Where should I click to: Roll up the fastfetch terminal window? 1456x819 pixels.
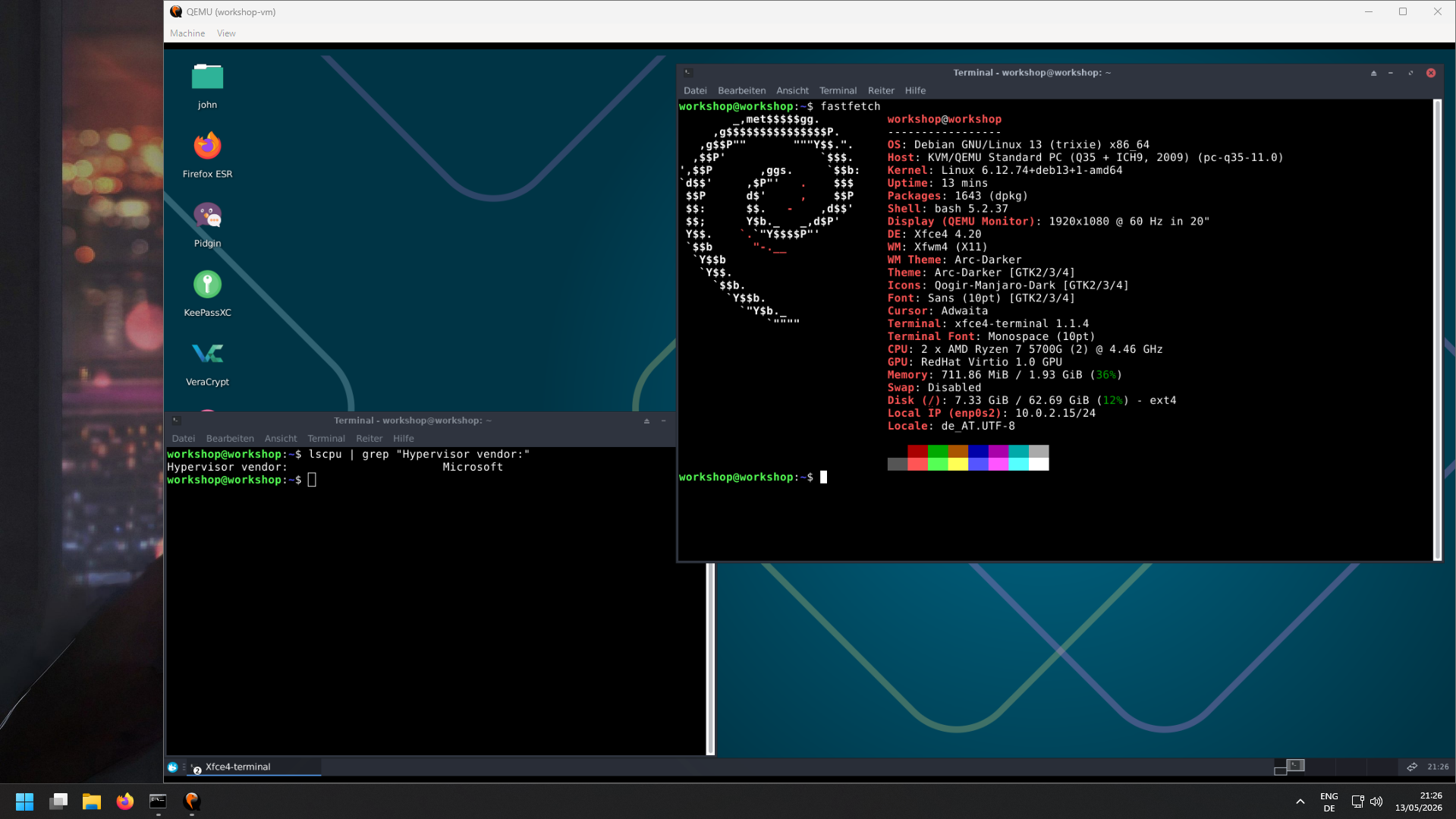(x=1373, y=73)
